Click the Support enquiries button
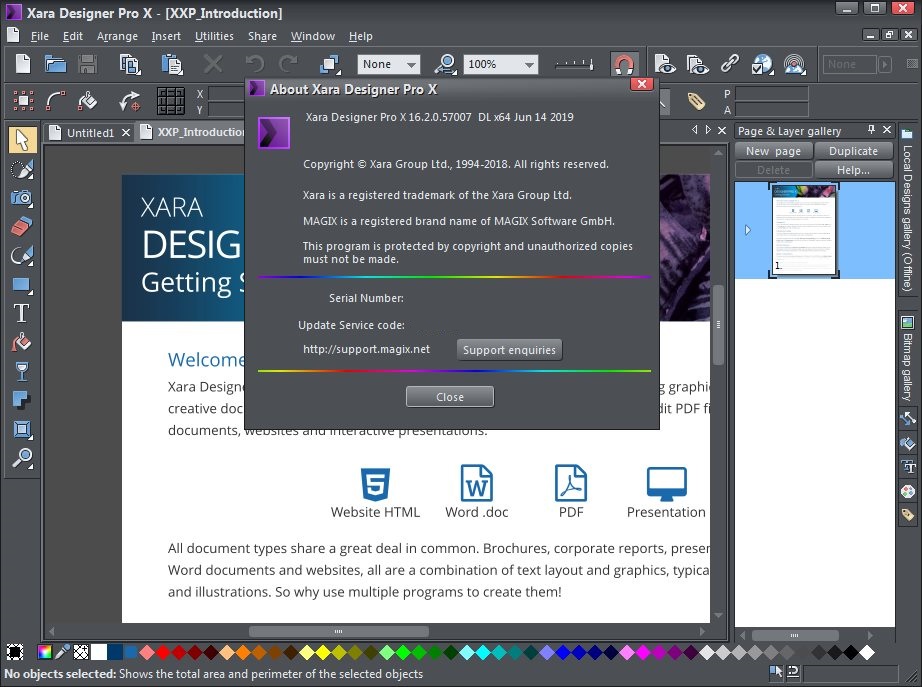 (x=509, y=350)
